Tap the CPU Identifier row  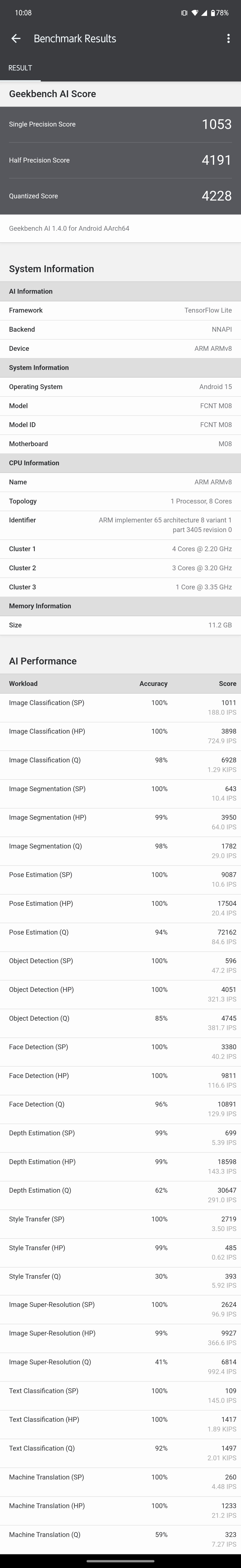tap(120, 525)
